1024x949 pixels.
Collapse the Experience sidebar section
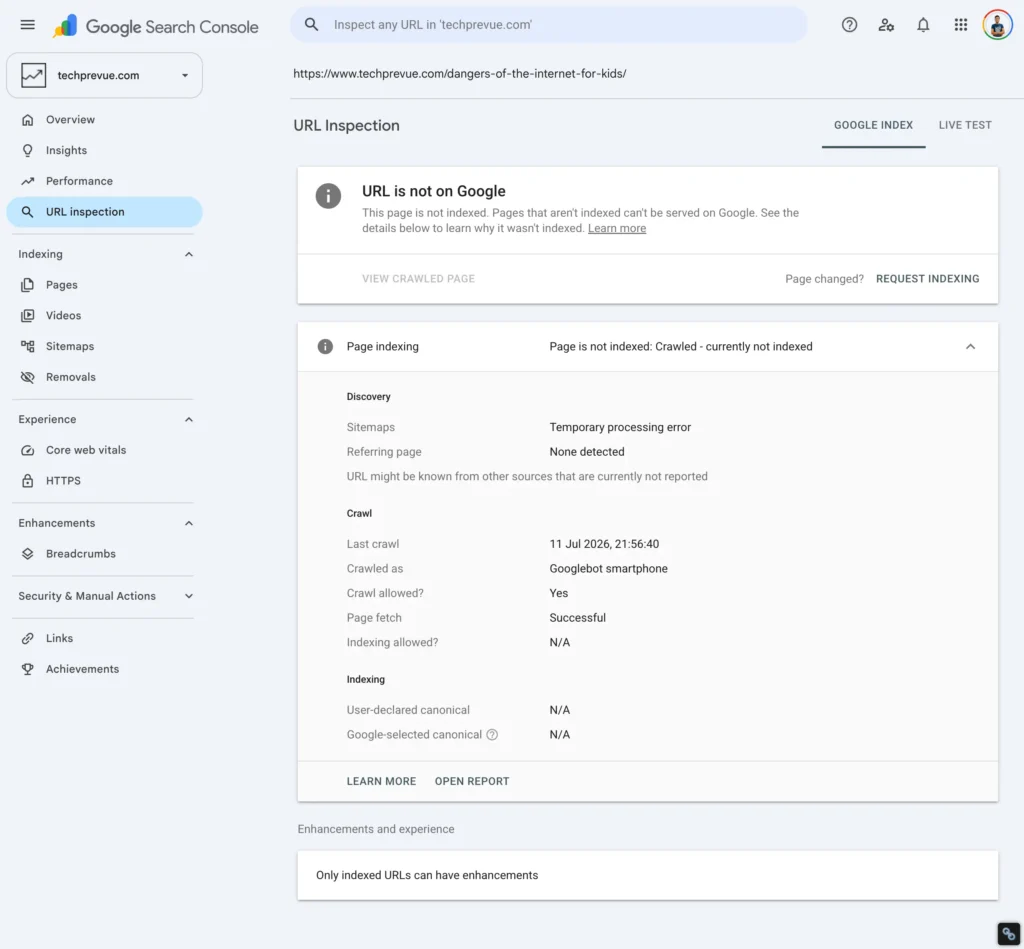tap(189, 419)
